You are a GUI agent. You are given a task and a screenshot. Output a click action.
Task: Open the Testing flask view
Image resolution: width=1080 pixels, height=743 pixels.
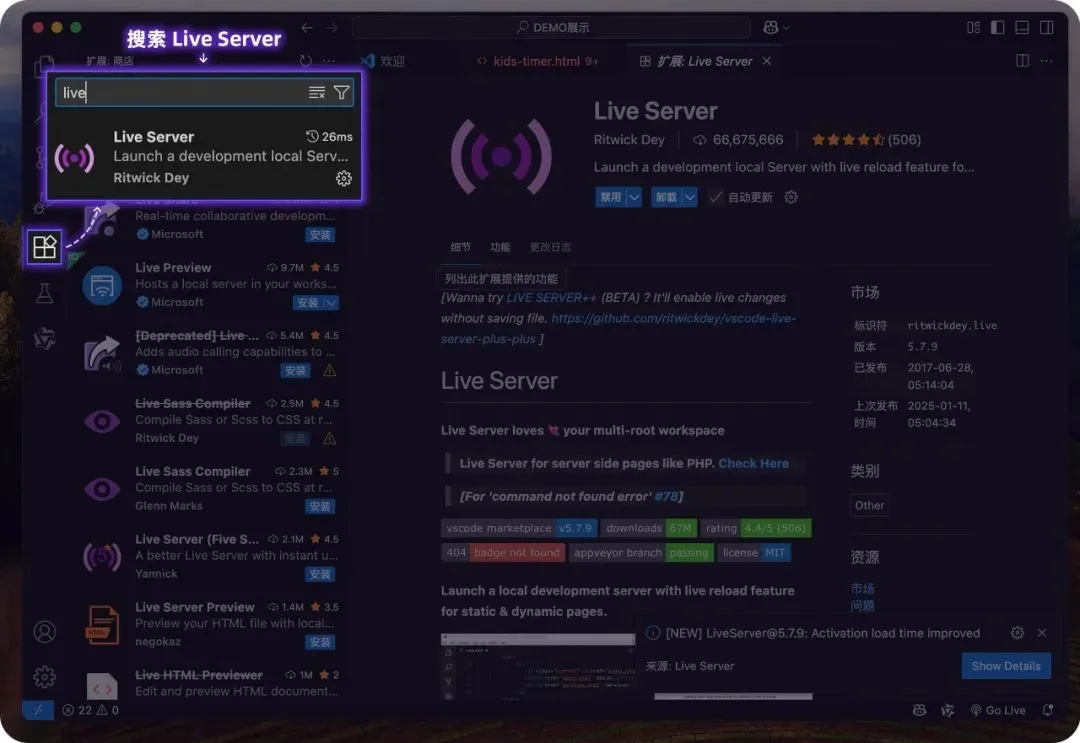point(45,294)
